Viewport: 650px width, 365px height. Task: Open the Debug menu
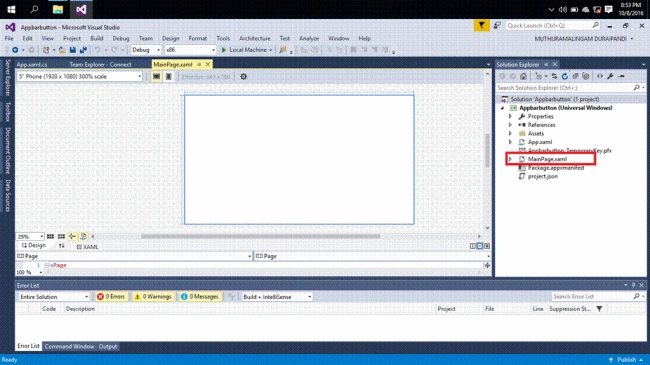121,39
